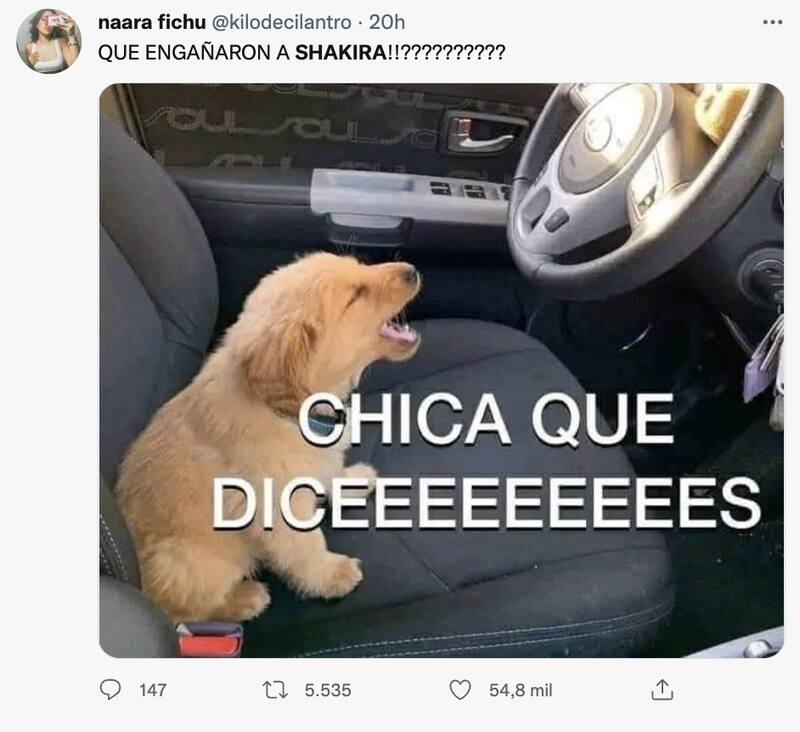Click the display name naara fichu
The image size is (800, 732).
152,22
